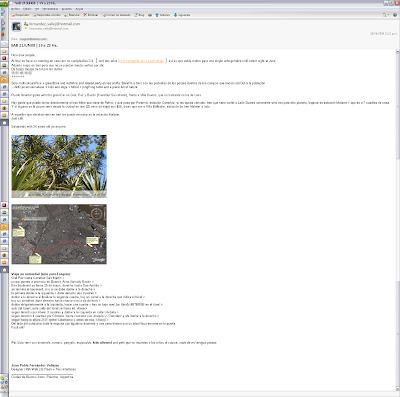Image resolution: width=400 pixels, height=397 pixels.
Task: Go to the next message with Siguiente
Action: pos(182,15)
